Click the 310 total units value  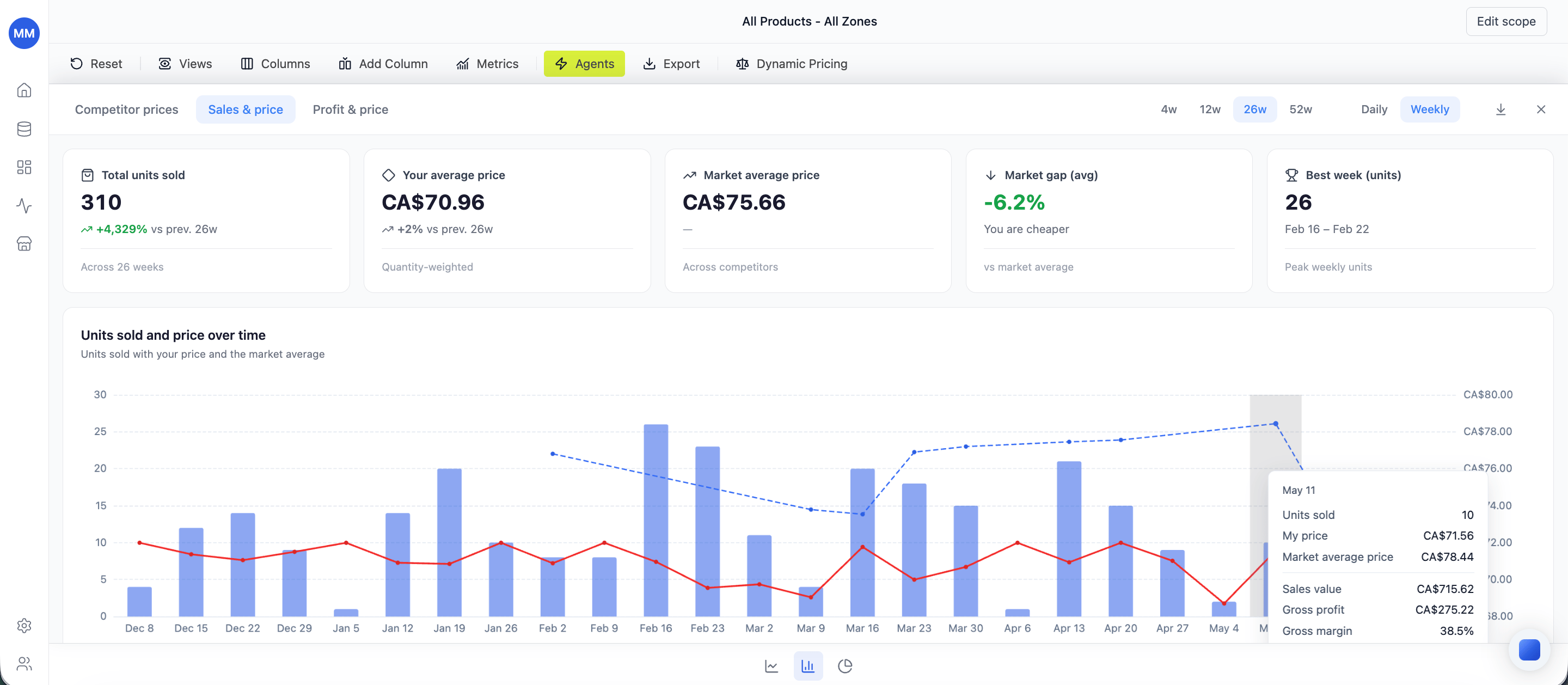[101, 201]
